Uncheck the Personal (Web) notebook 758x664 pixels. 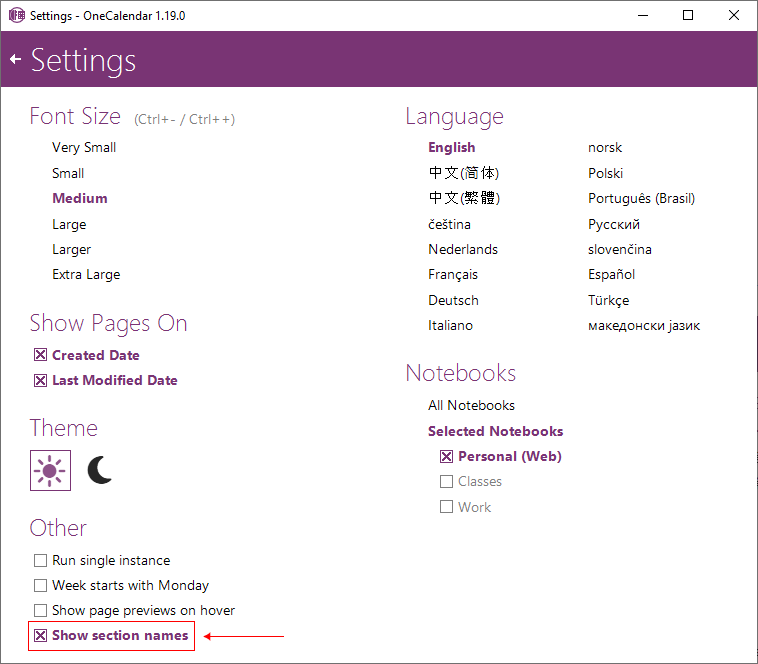tap(447, 456)
